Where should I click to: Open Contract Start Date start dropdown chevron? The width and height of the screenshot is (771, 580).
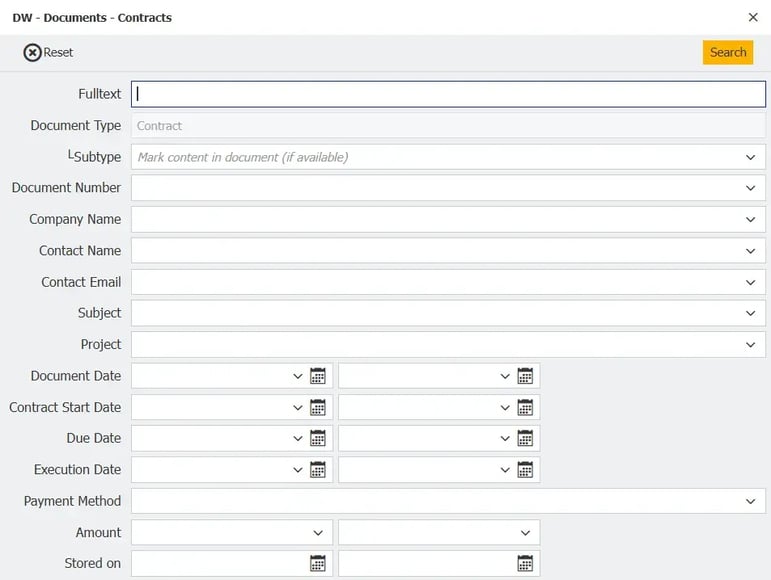[x=297, y=407]
